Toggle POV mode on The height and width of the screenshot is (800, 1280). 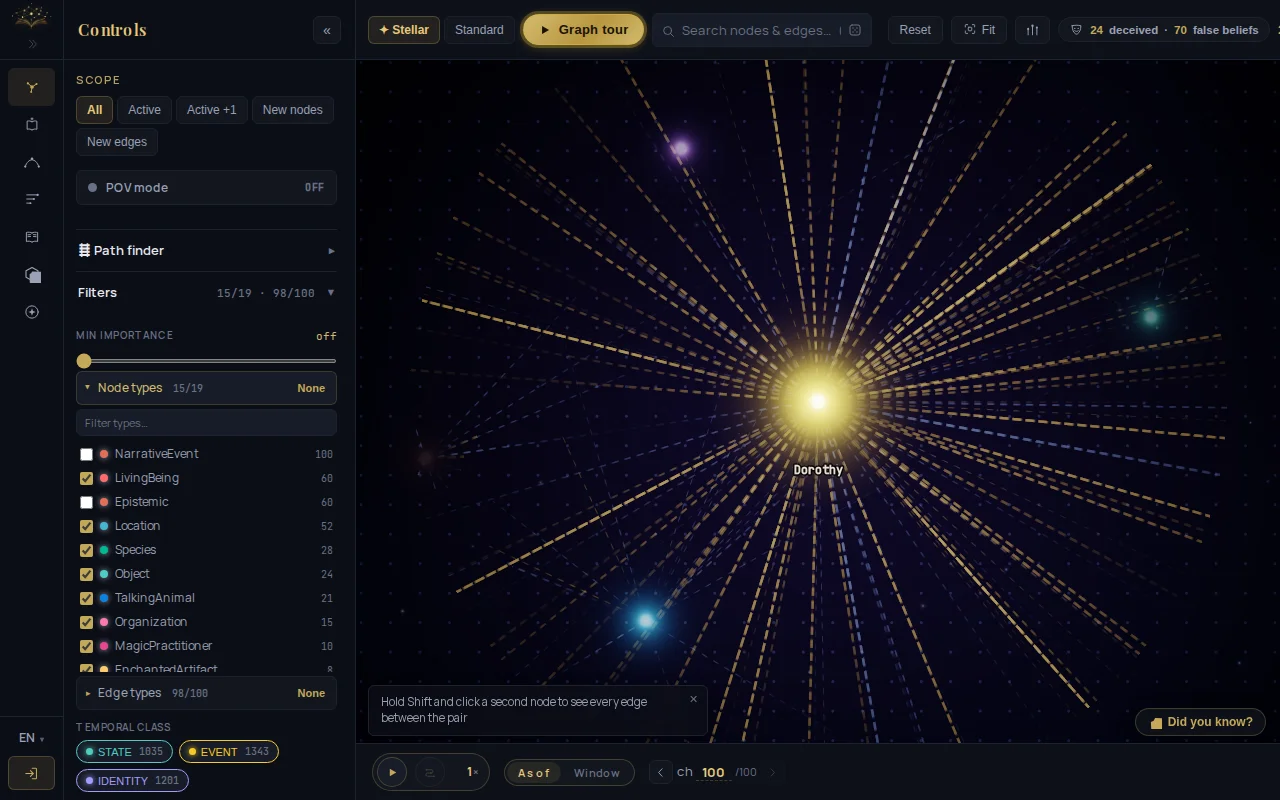206,187
